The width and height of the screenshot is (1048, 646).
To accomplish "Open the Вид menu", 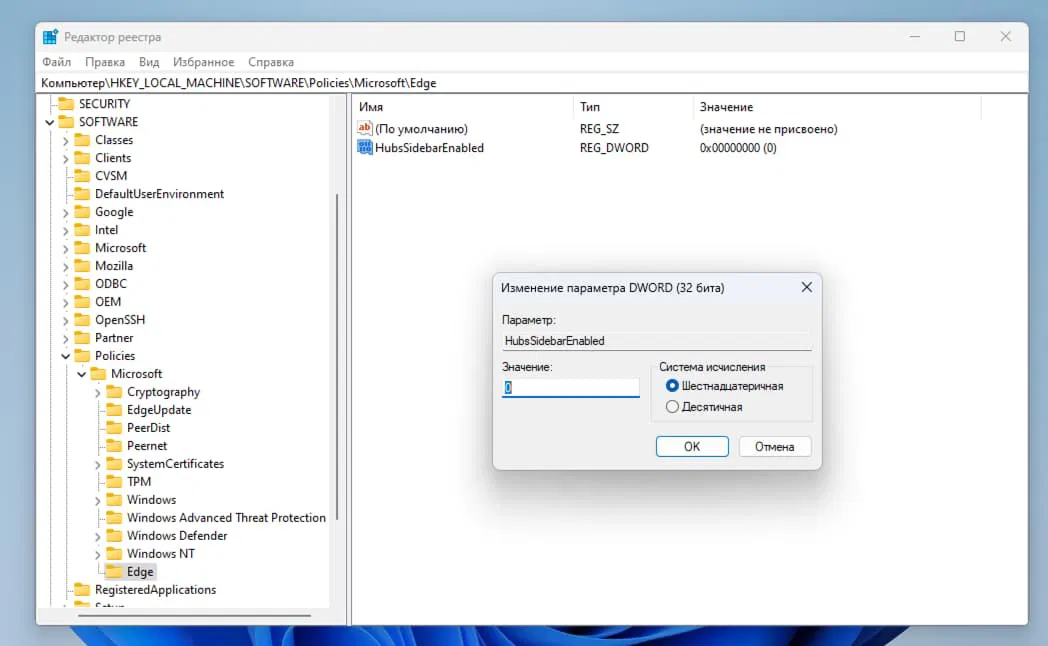I will (149, 62).
